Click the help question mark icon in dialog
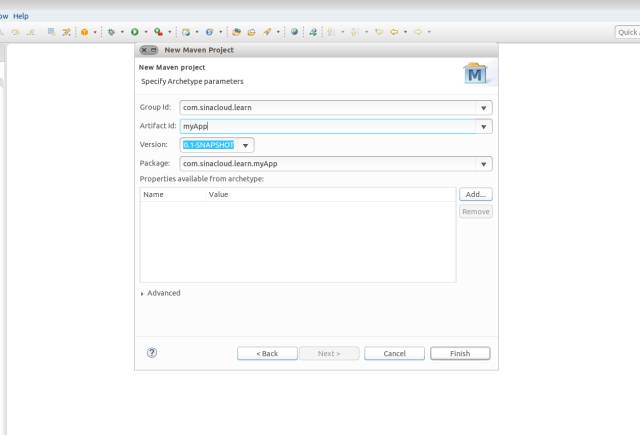Viewport: 640px width, 435px height. [152, 353]
